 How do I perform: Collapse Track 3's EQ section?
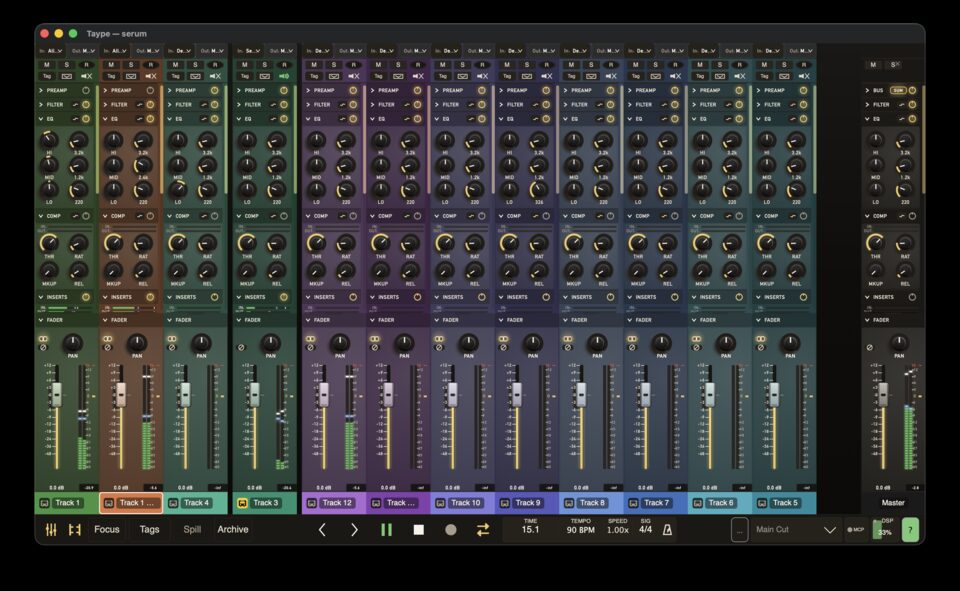tap(239, 119)
